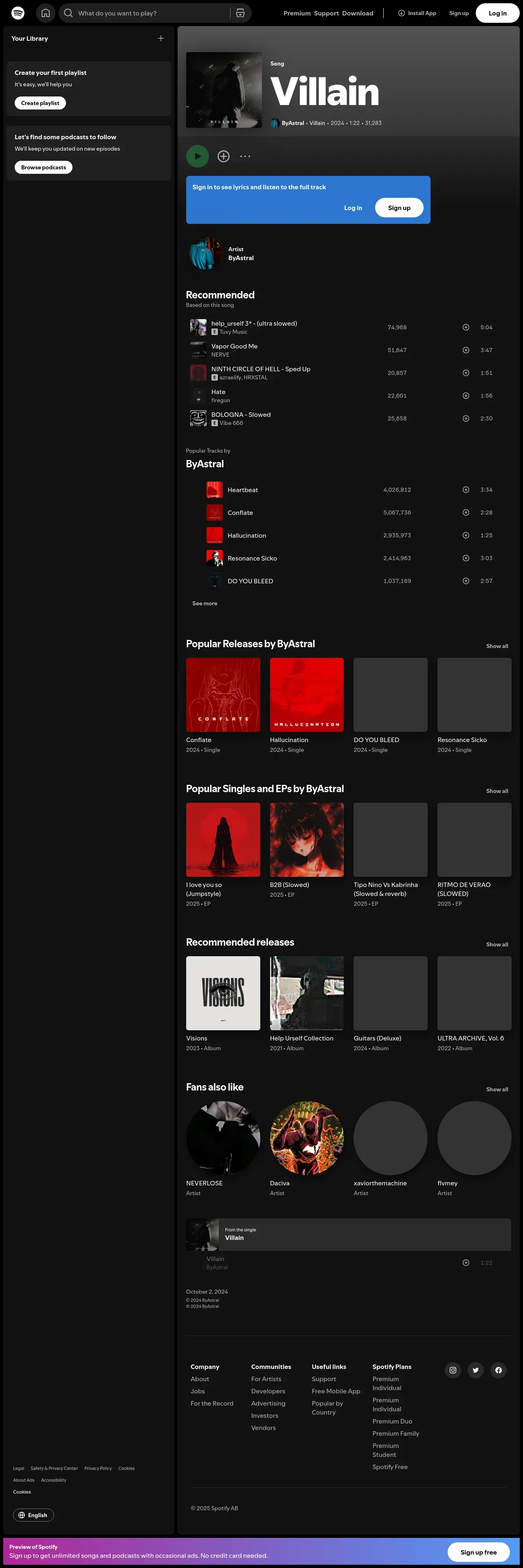Show all Popular Singles and EPs
The width and height of the screenshot is (523, 1568).
[x=497, y=791]
